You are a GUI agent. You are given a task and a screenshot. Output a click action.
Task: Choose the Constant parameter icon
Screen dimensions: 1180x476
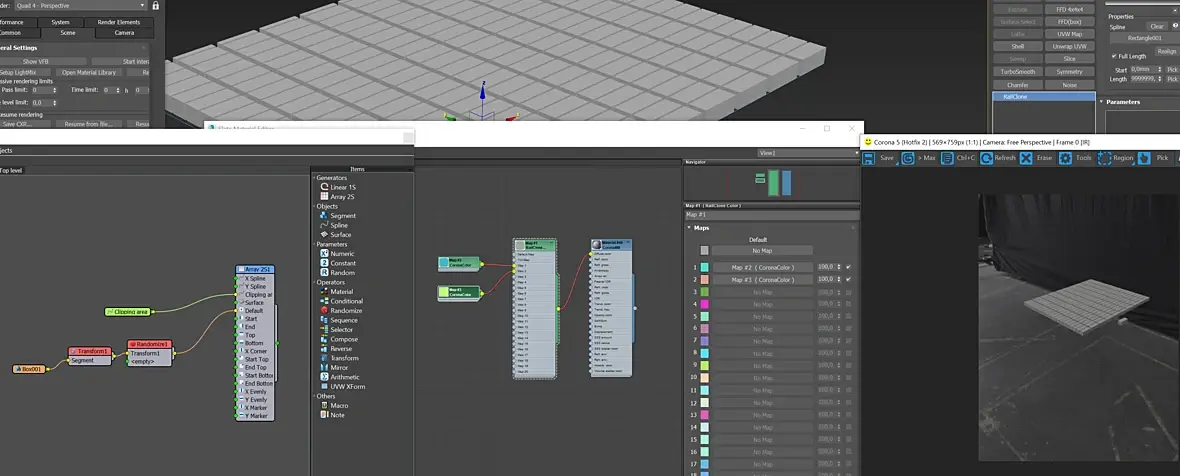tap(324, 263)
